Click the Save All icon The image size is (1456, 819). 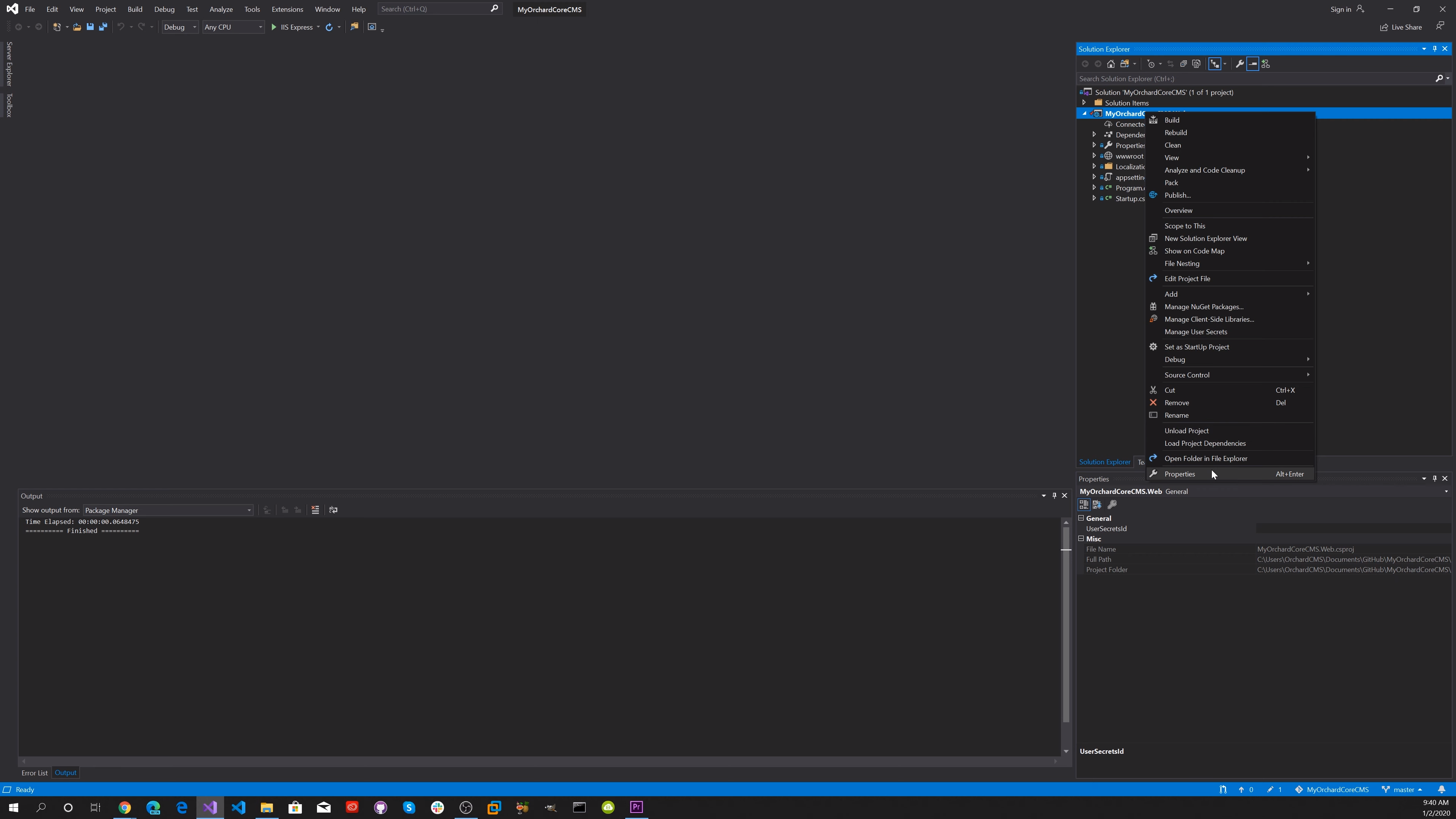pyautogui.click(x=103, y=27)
